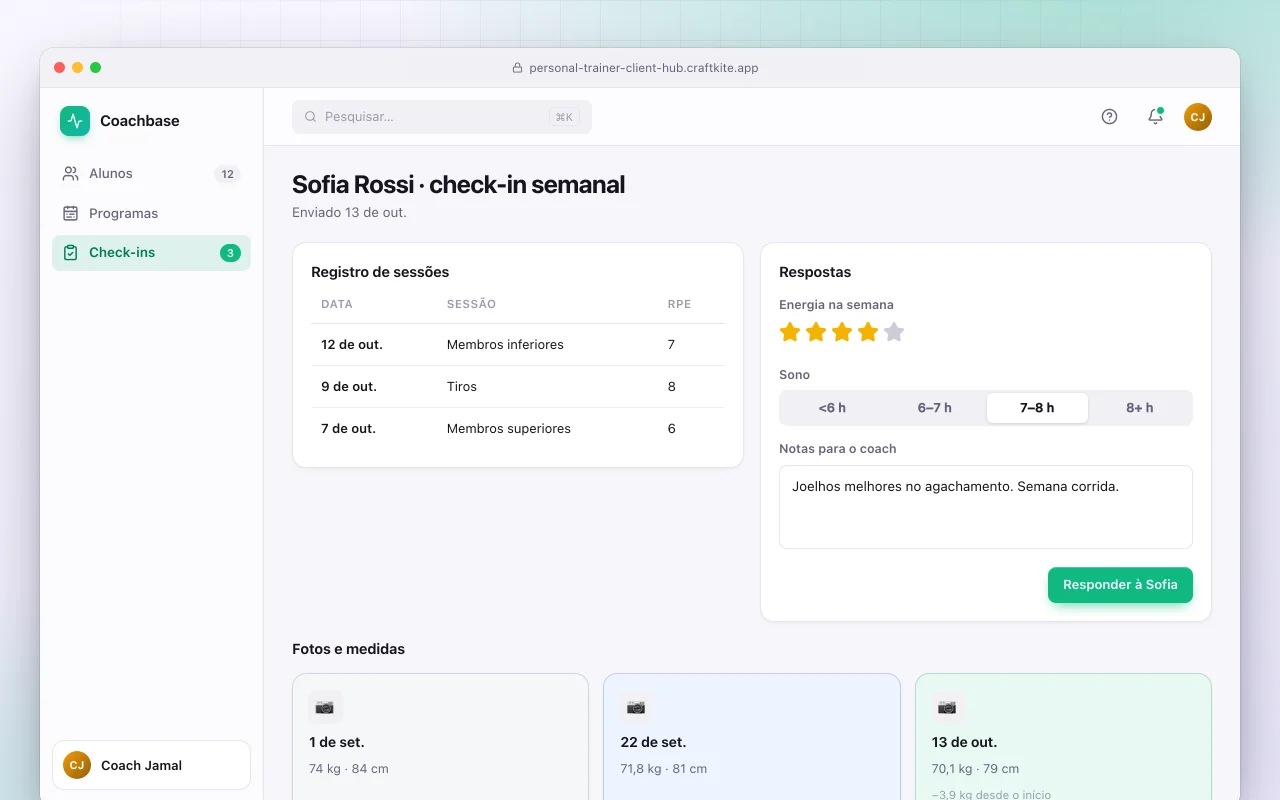
Task: Click the search magnifier icon
Action: click(311, 117)
